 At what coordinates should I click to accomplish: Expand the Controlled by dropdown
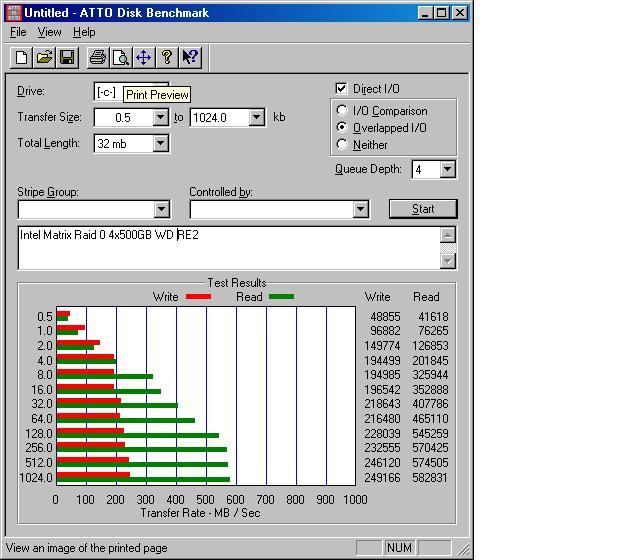(360, 209)
